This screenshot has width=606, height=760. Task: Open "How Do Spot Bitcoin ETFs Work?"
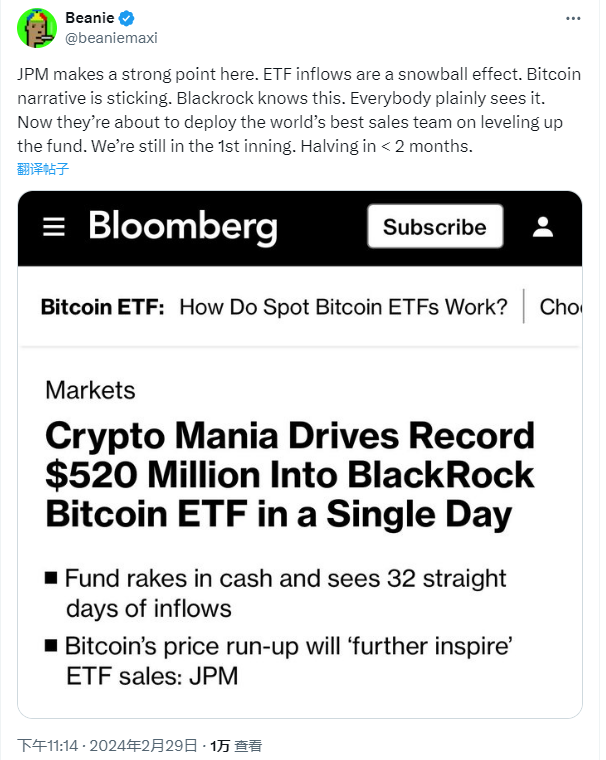tap(343, 307)
